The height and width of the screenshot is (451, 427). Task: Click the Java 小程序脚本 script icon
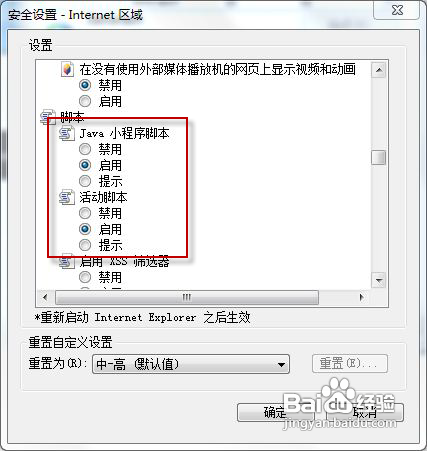point(66,133)
